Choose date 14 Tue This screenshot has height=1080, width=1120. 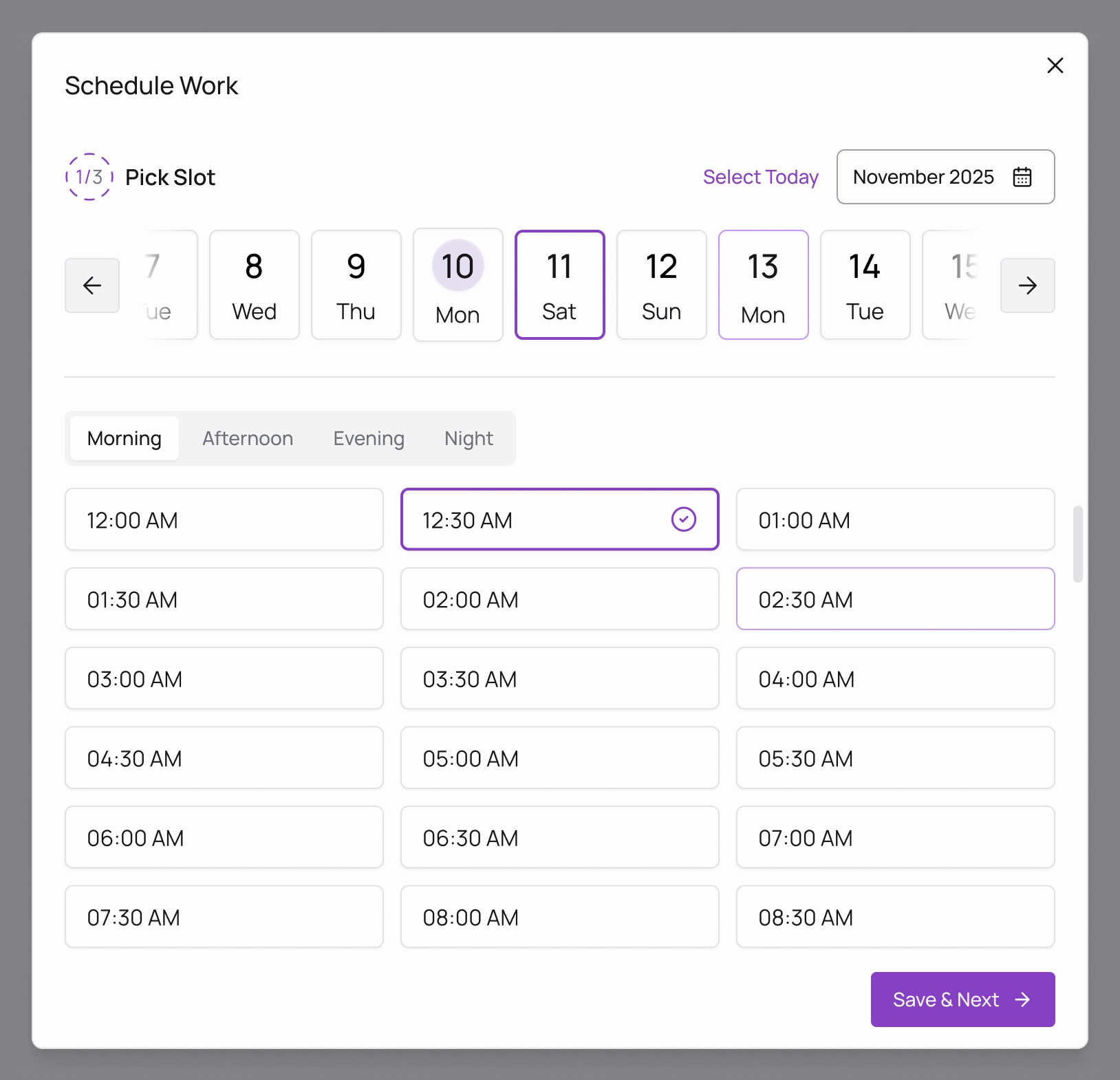865,285
